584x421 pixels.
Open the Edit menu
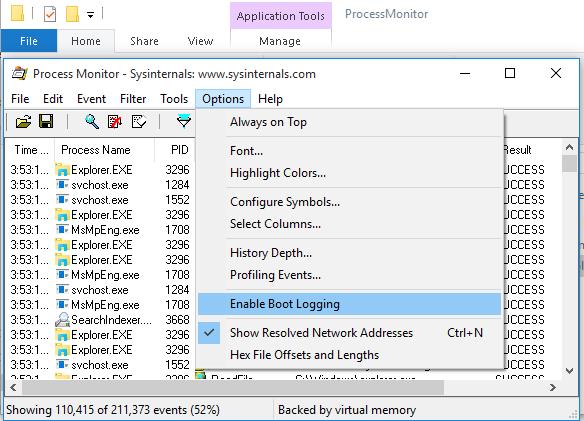tap(53, 99)
